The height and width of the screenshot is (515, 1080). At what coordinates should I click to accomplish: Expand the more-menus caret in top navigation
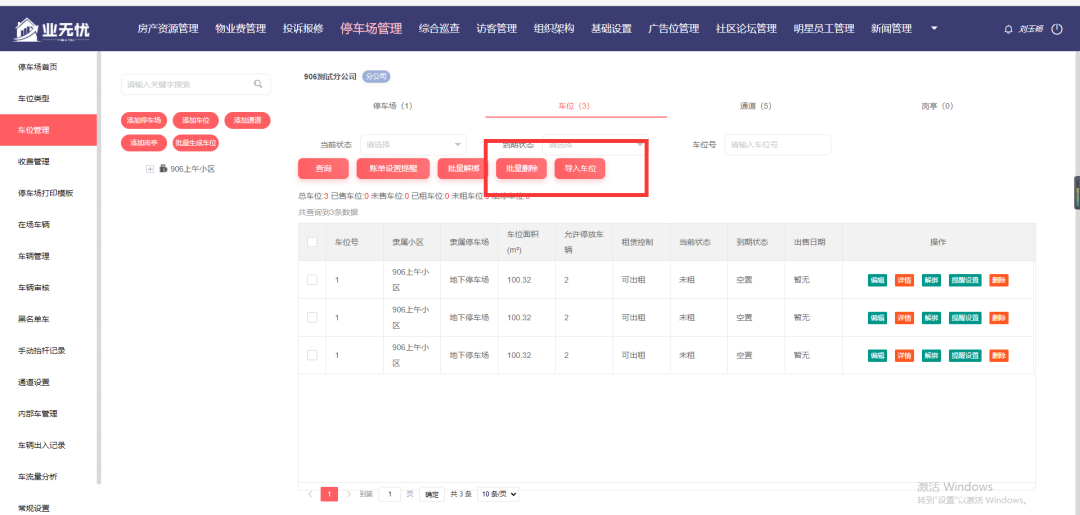[934, 28]
